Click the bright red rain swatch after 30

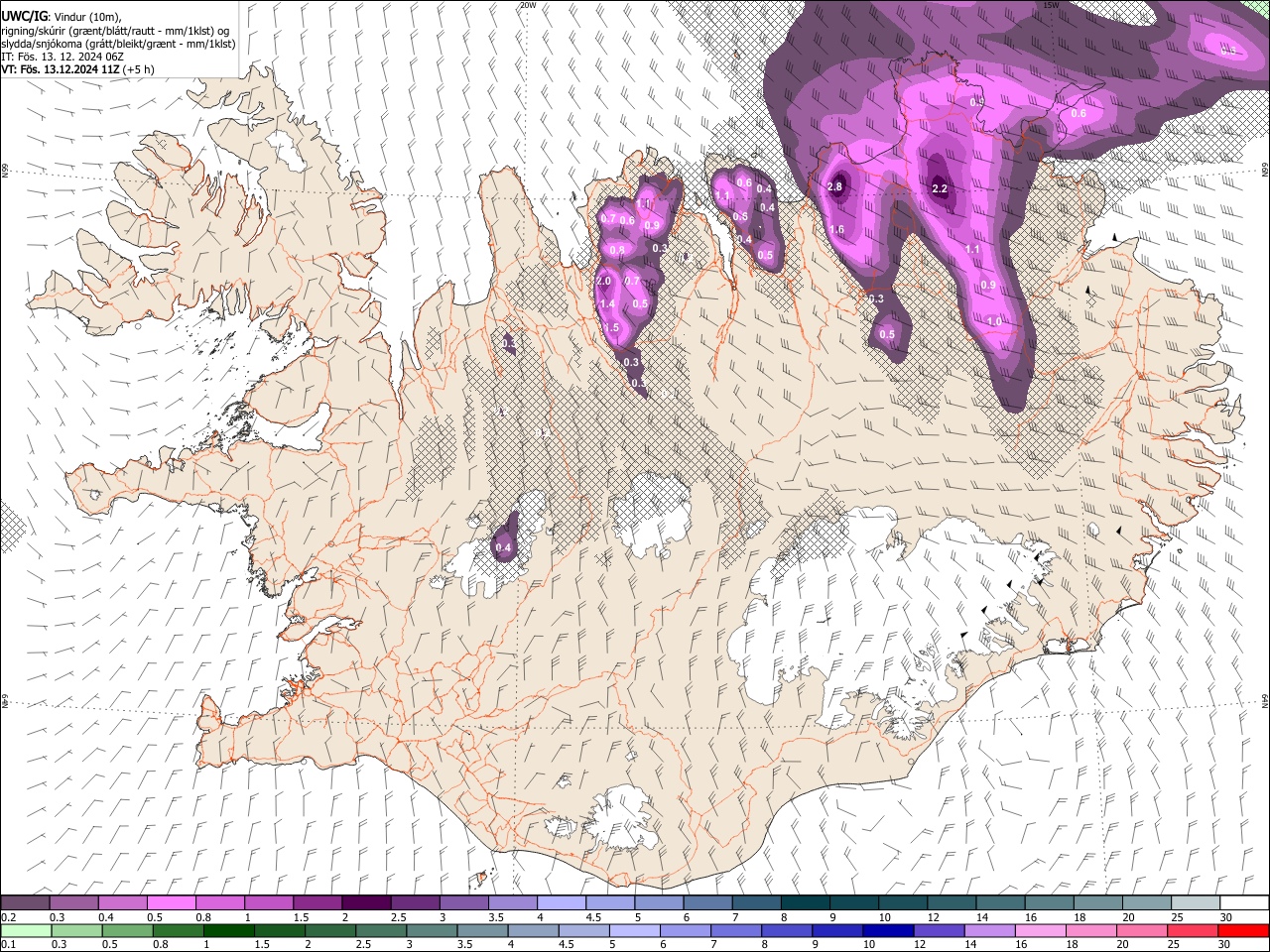click(x=1243, y=930)
